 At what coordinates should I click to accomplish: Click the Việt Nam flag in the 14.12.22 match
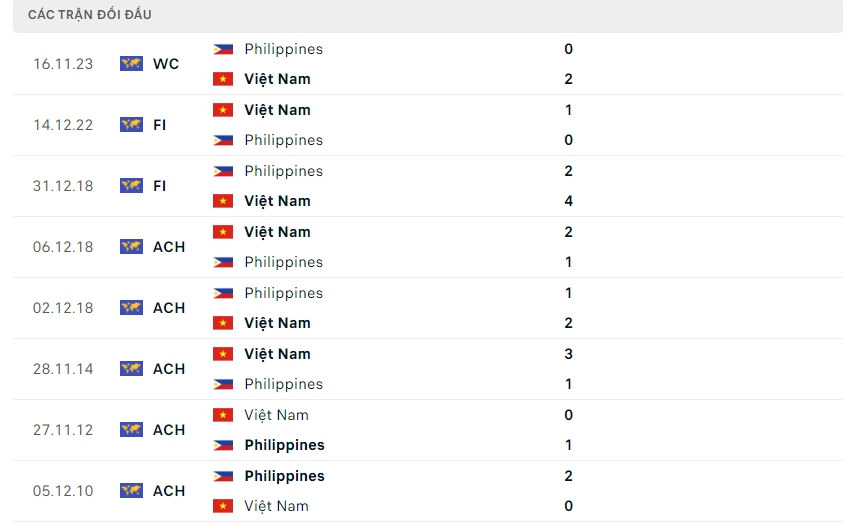coord(223,110)
